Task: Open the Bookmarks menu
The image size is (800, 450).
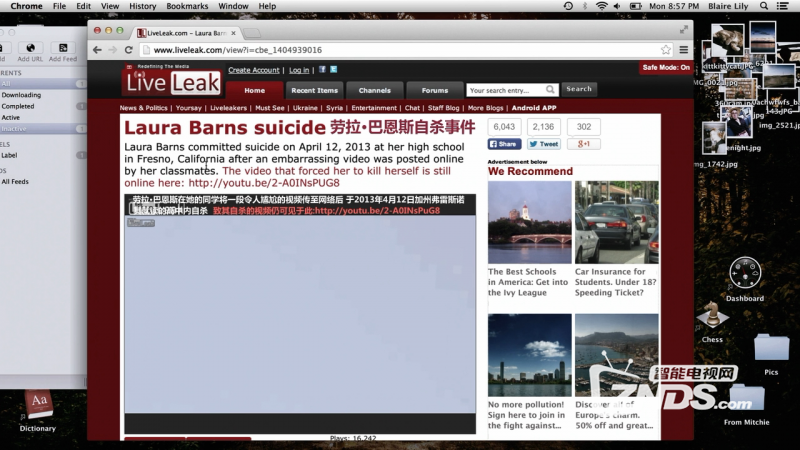Action: click(187, 6)
